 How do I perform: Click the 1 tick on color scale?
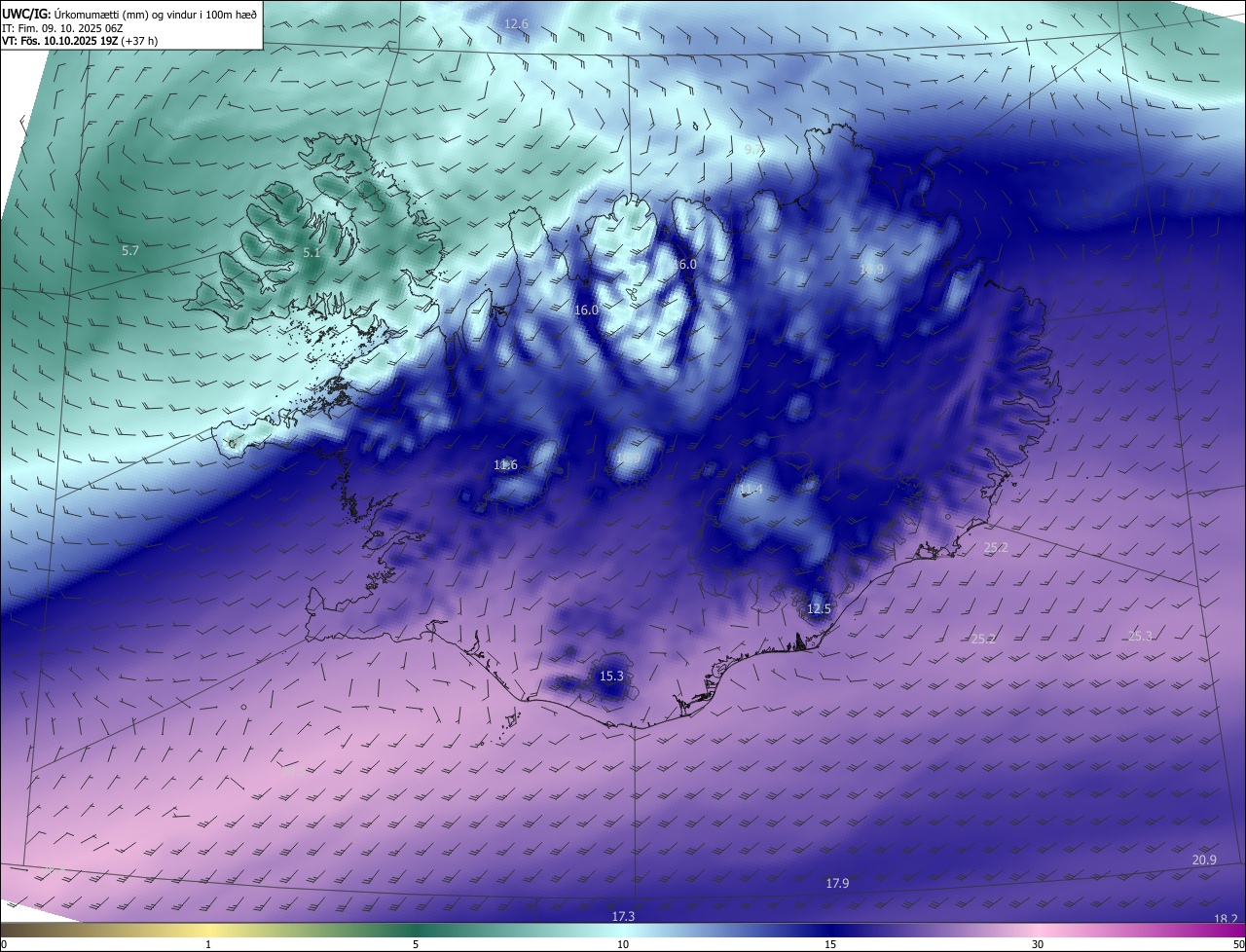[208, 944]
